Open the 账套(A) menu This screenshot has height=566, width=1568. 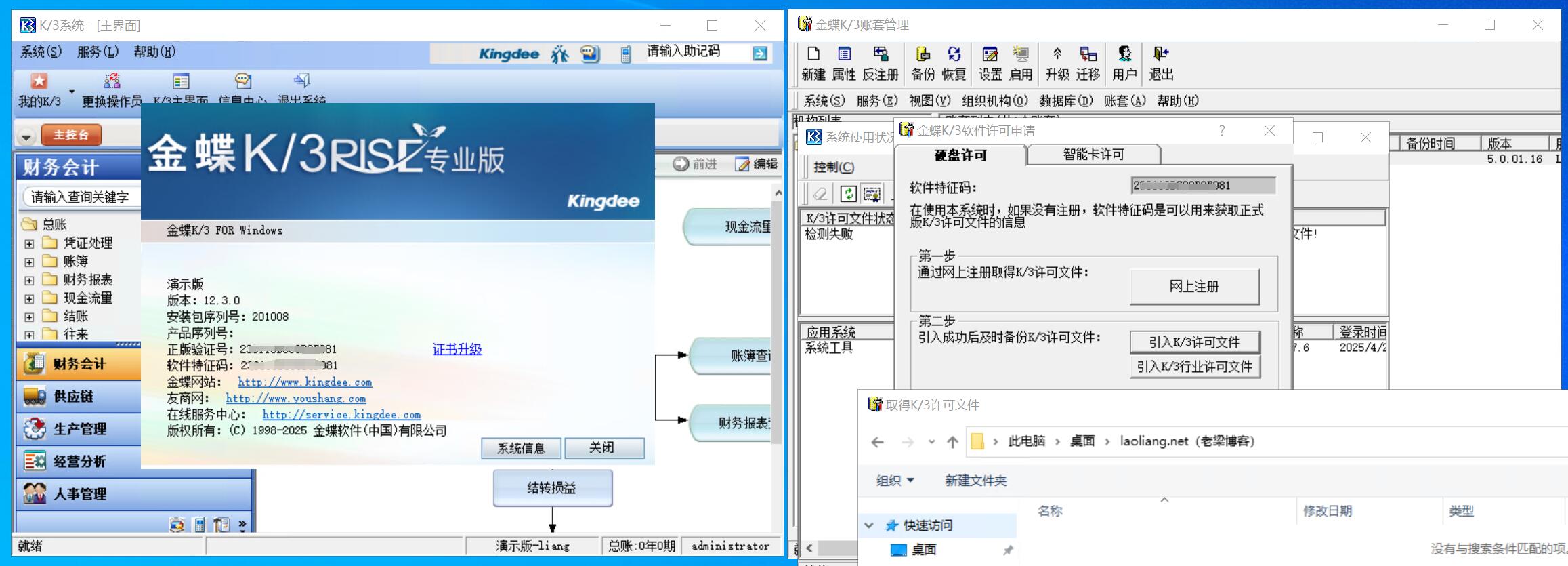1125,101
